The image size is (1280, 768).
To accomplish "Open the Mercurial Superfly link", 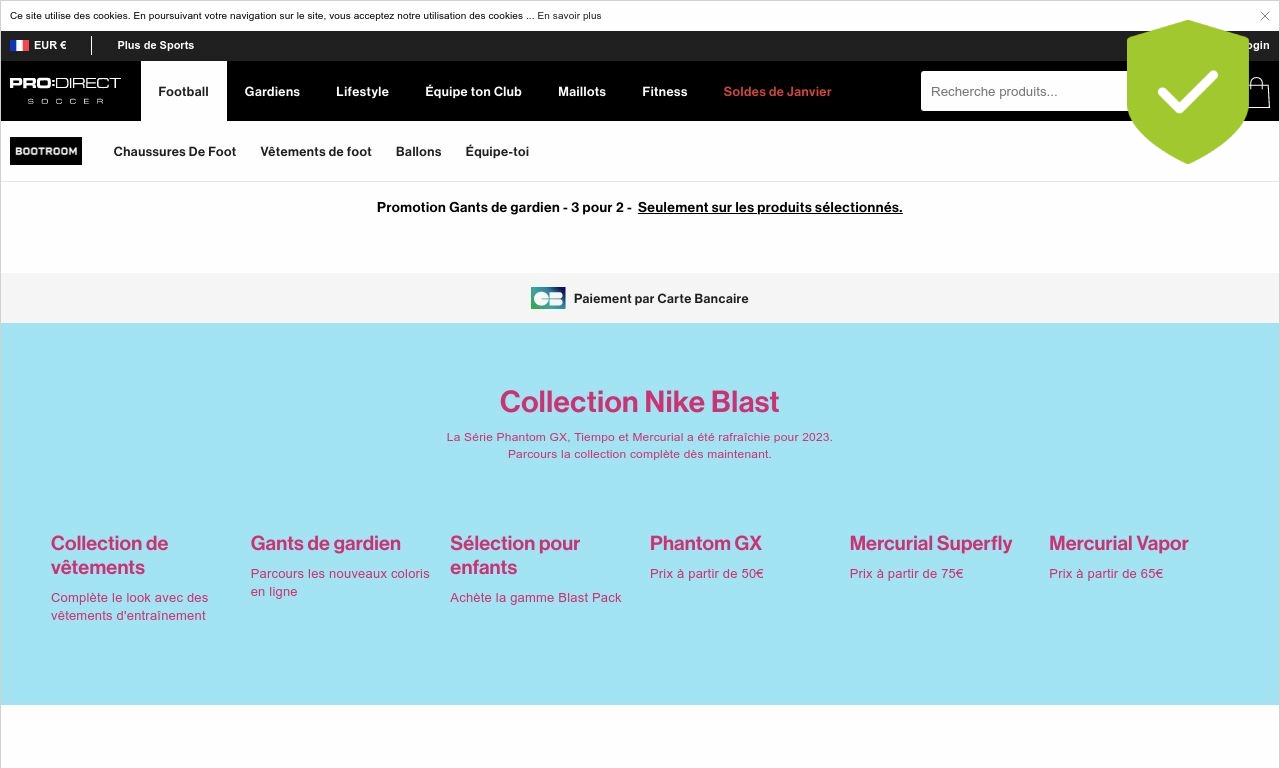I will click(x=931, y=543).
